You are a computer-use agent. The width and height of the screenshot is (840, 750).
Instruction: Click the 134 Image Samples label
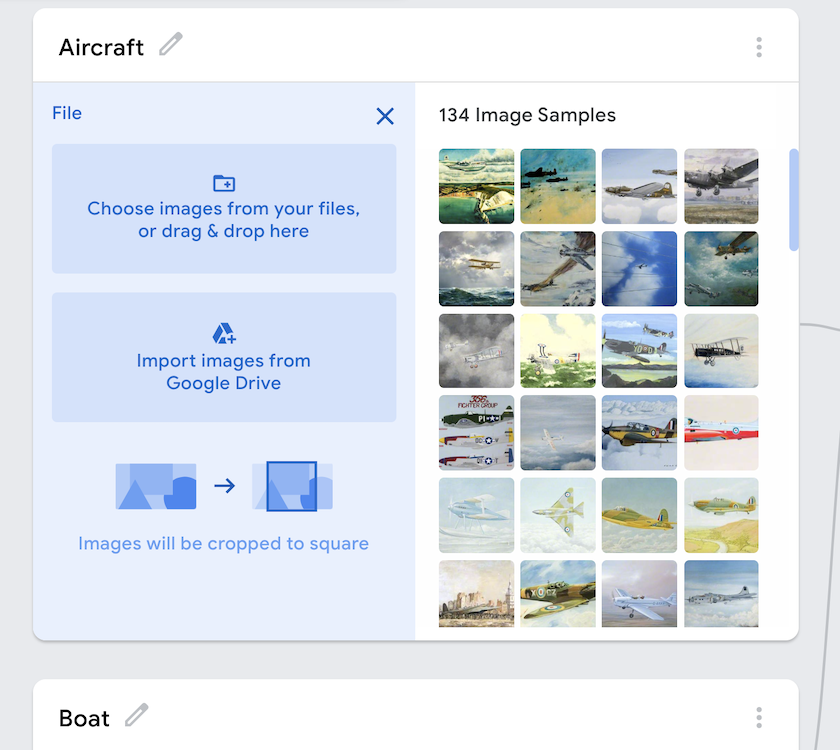[x=527, y=115]
